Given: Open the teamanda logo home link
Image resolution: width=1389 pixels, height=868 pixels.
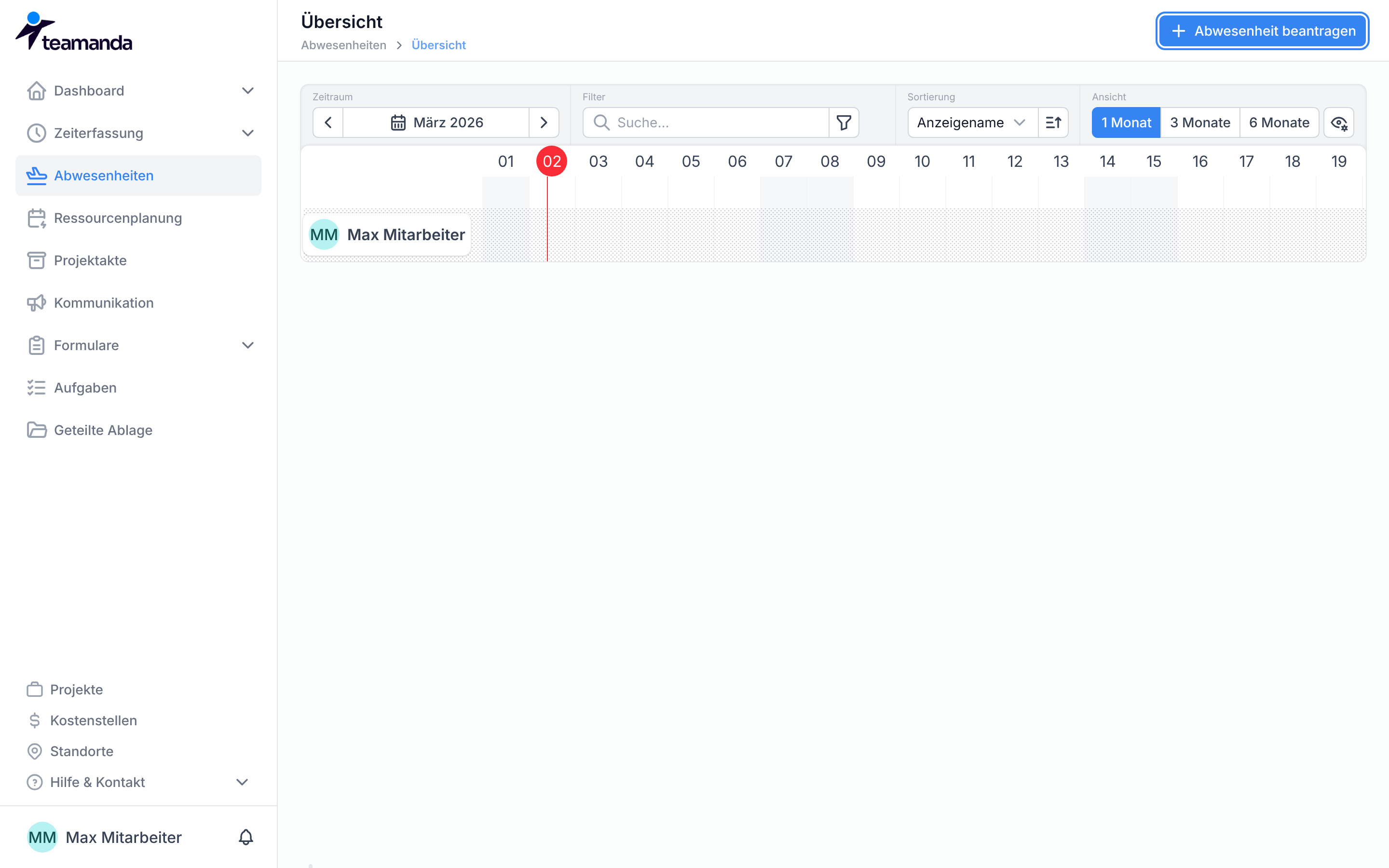Looking at the screenshot, I should point(73,31).
